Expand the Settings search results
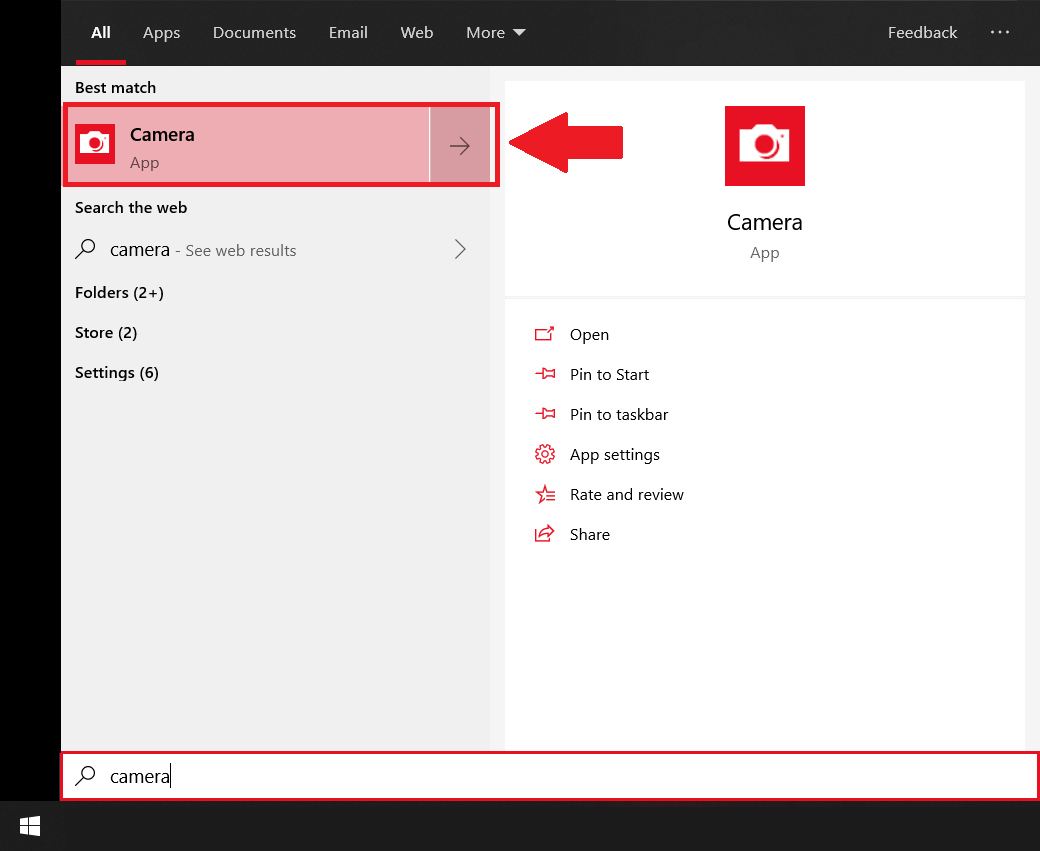 (117, 372)
